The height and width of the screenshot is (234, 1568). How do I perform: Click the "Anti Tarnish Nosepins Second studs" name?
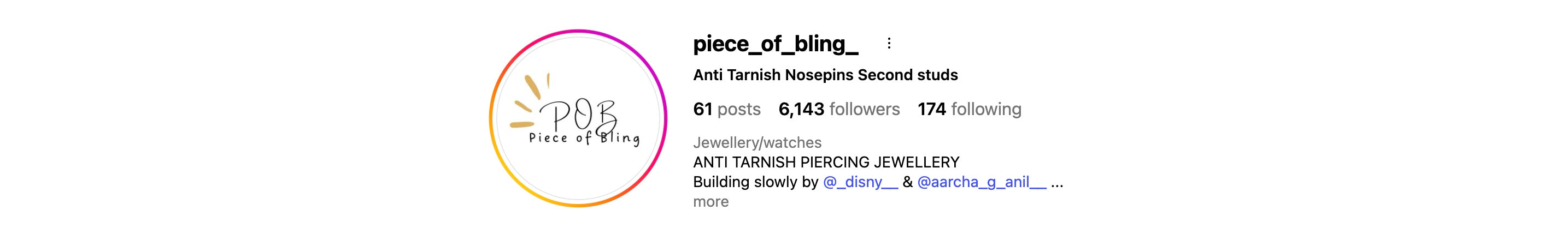tap(825, 75)
